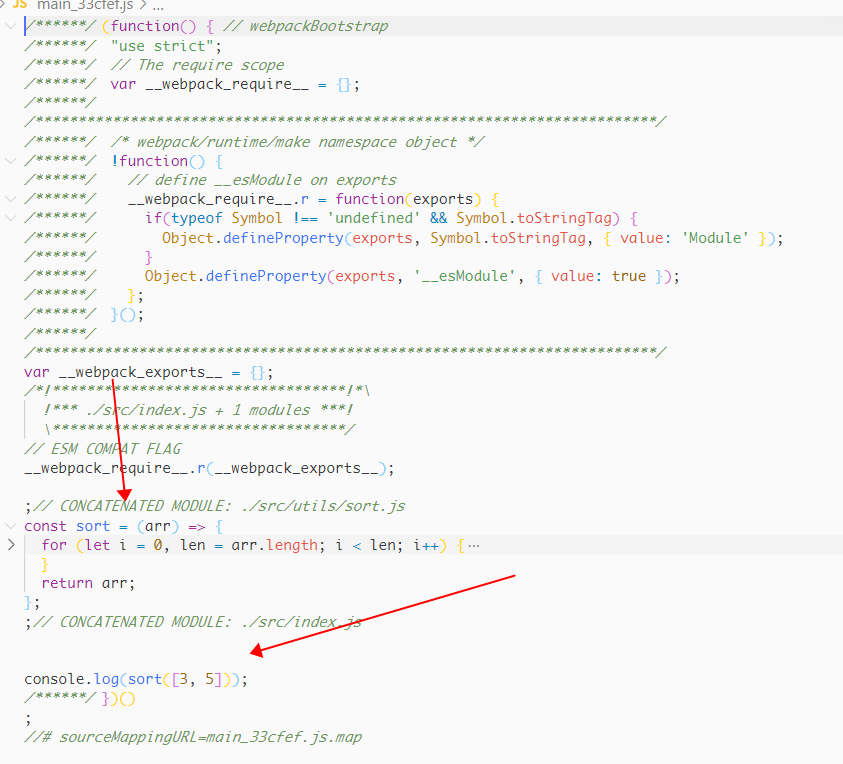Click the '__esModule' string literal
The width and height of the screenshot is (843, 764).
(x=465, y=276)
